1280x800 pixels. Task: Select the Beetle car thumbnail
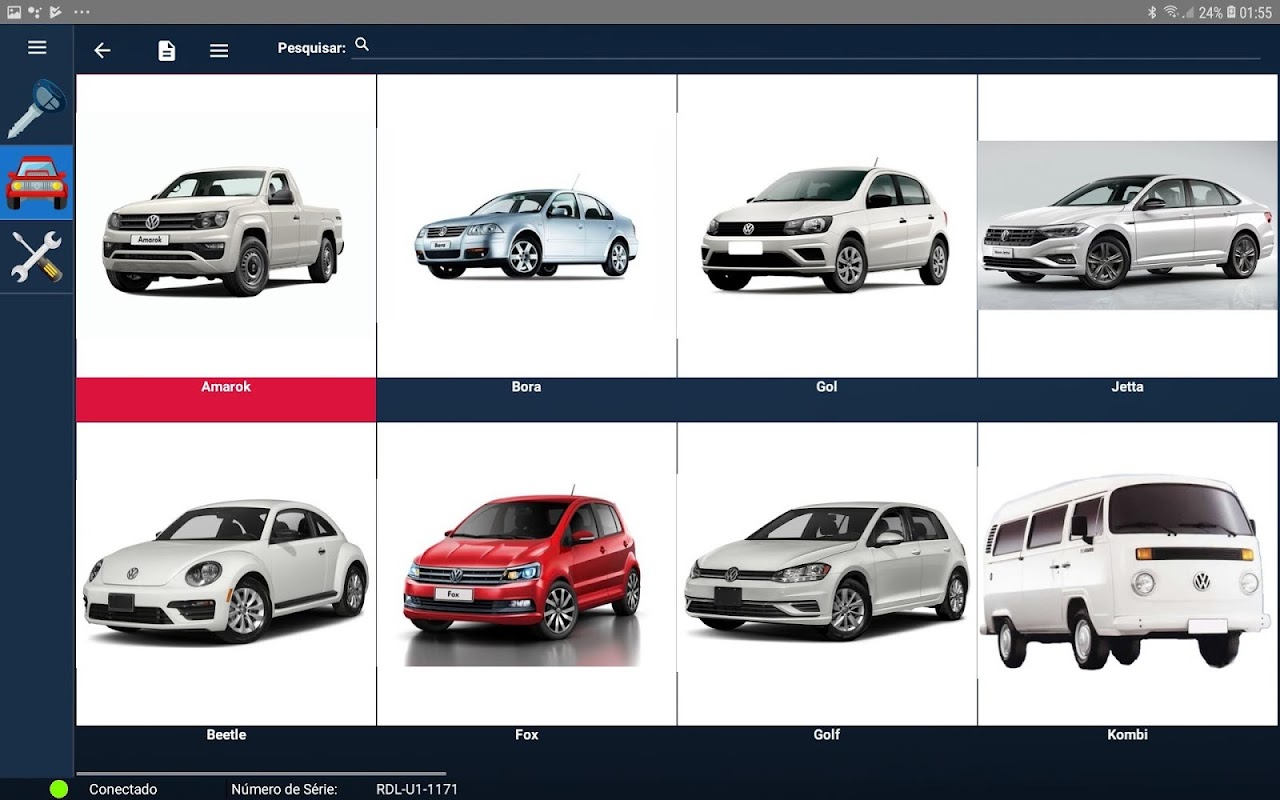(x=226, y=574)
